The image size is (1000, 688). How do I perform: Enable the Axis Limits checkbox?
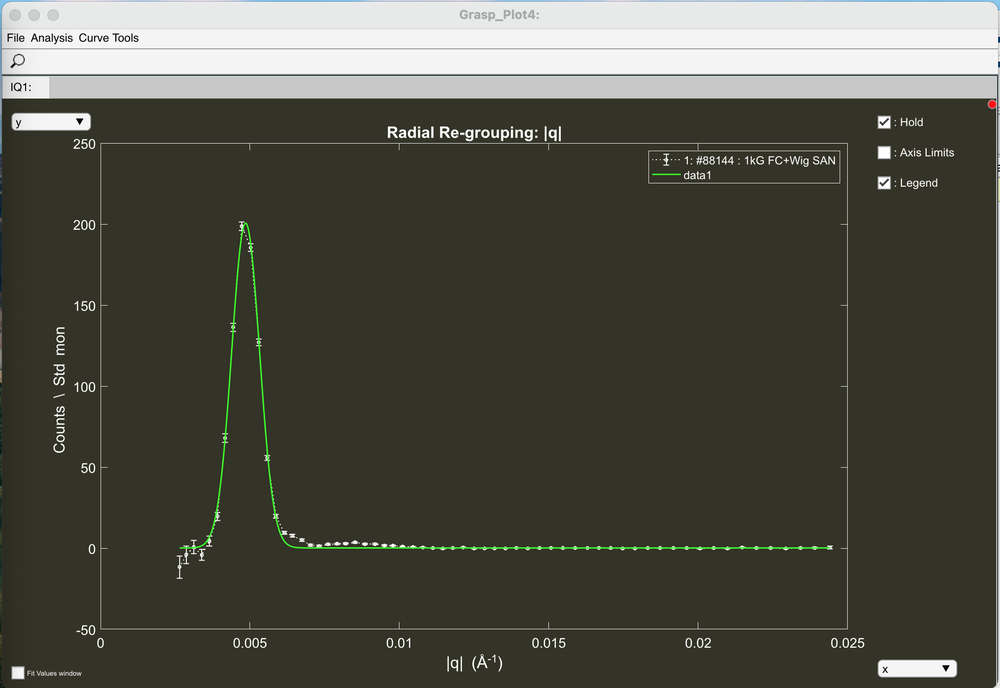pyautogui.click(x=884, y=152)
